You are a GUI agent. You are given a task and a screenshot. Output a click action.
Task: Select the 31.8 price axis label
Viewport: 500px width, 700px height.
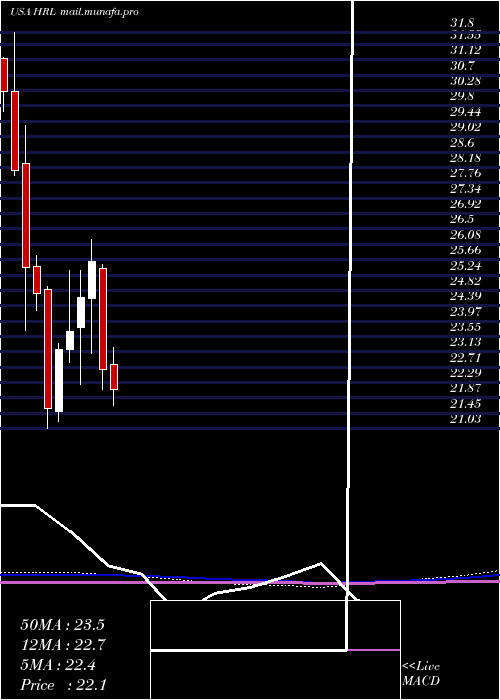(462, 23)
